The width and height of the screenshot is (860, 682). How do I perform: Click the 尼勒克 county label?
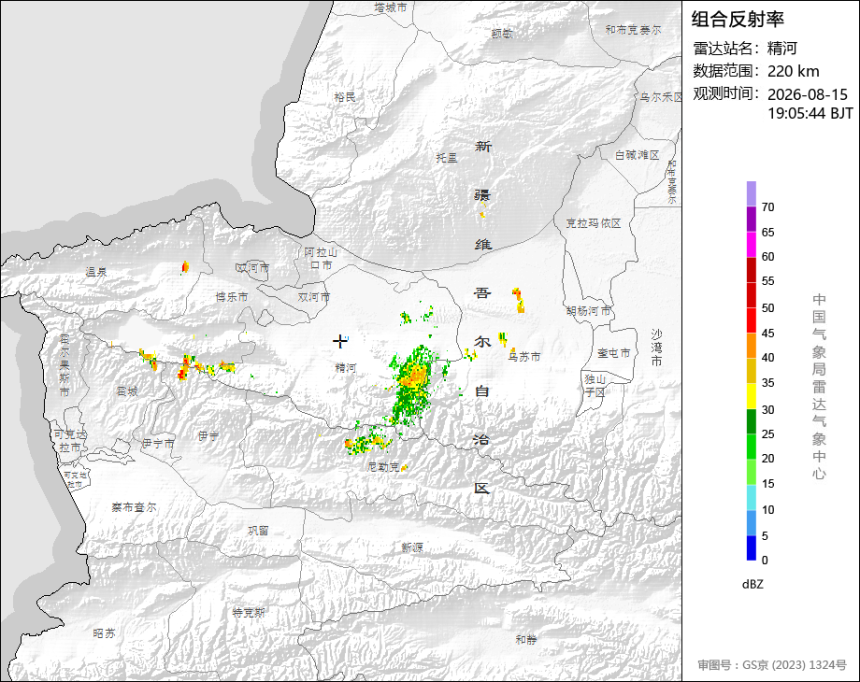(383, 467)
